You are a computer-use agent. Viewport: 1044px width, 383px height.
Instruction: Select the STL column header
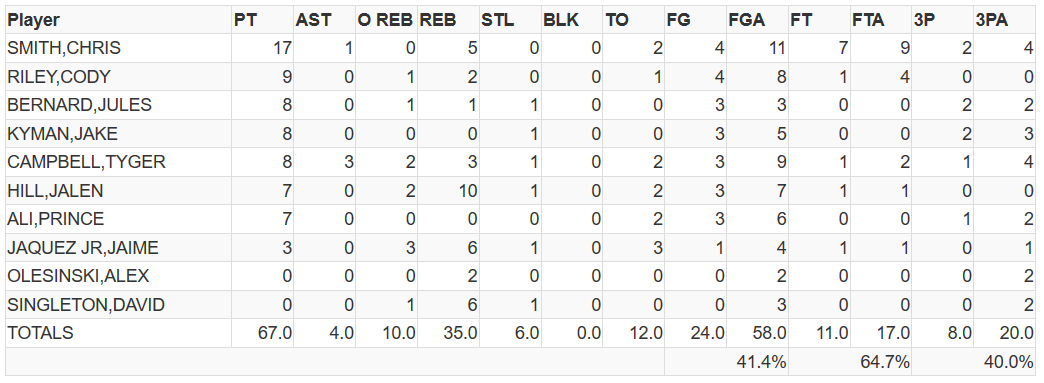(x=510, y=20)
